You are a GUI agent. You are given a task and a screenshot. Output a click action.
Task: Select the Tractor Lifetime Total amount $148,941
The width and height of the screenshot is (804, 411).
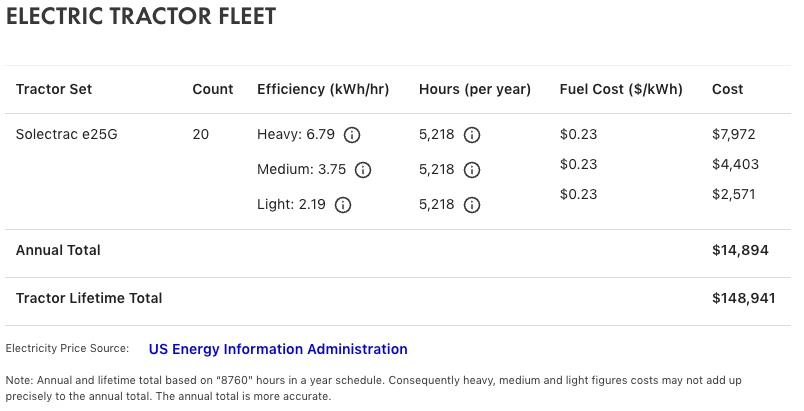tap(744, 298)
